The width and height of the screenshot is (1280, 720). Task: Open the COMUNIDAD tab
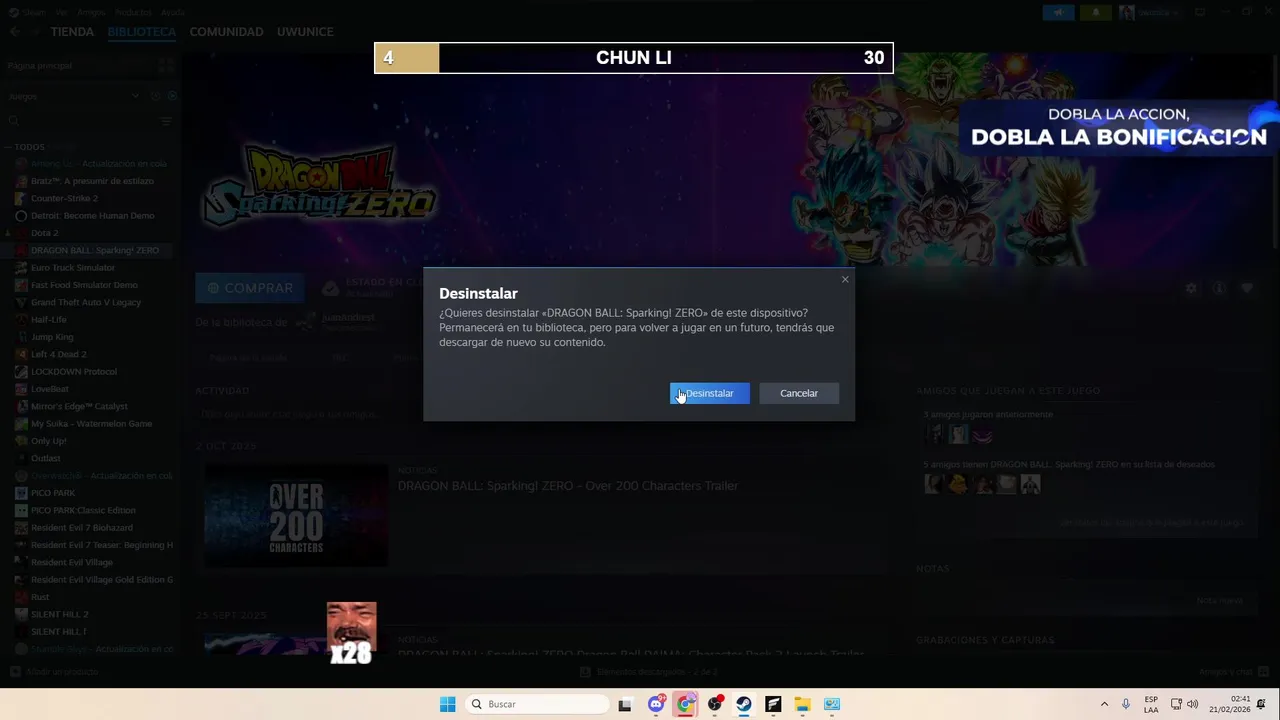click(226, 32)
